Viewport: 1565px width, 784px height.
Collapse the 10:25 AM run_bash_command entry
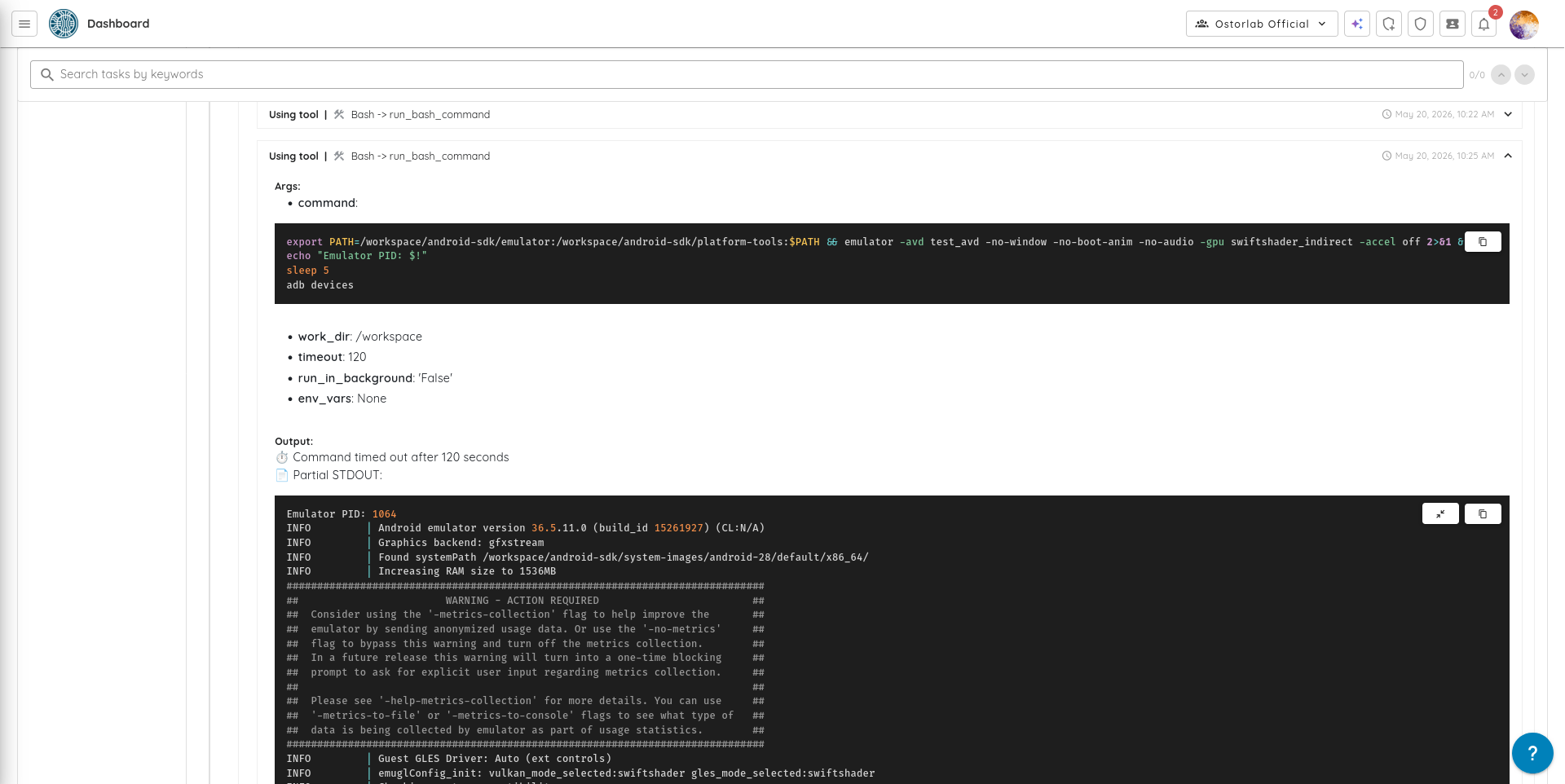(1508, 156)
